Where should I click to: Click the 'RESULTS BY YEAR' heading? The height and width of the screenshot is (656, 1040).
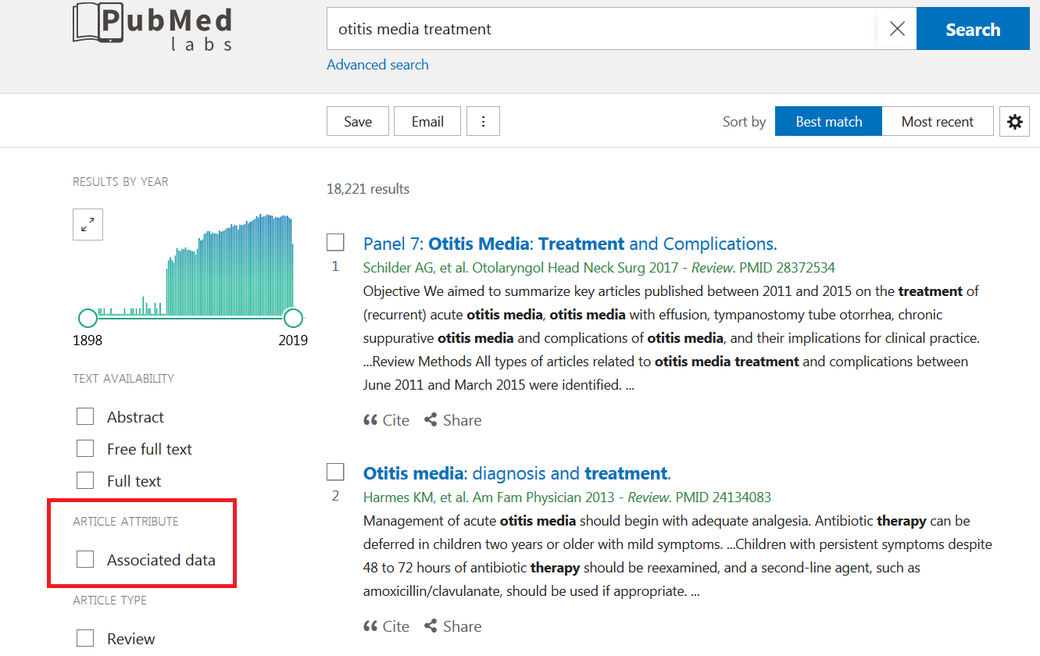tap(121, 182)
